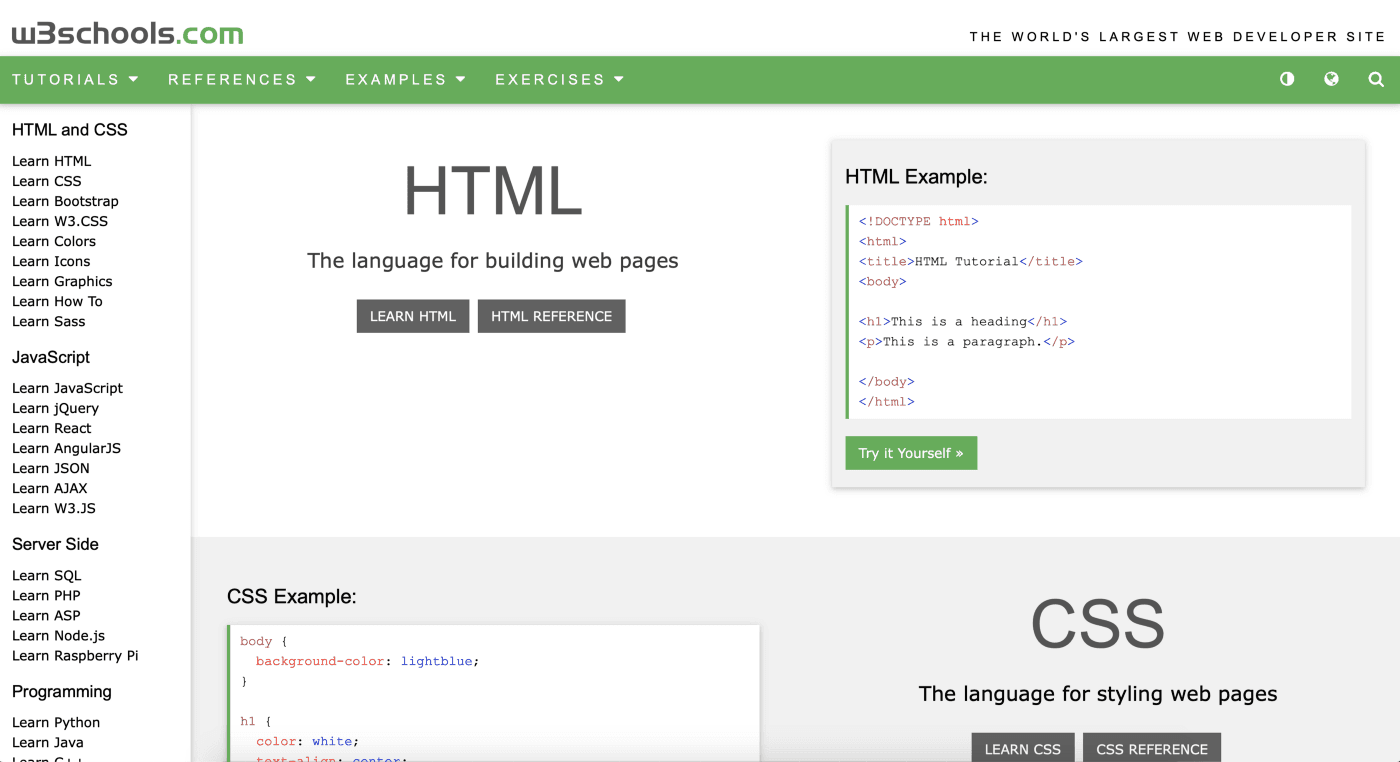Click Learn SQL sidebar link
The width and height of the screenshot is (1400, 762).
click(x=46, y=575)
